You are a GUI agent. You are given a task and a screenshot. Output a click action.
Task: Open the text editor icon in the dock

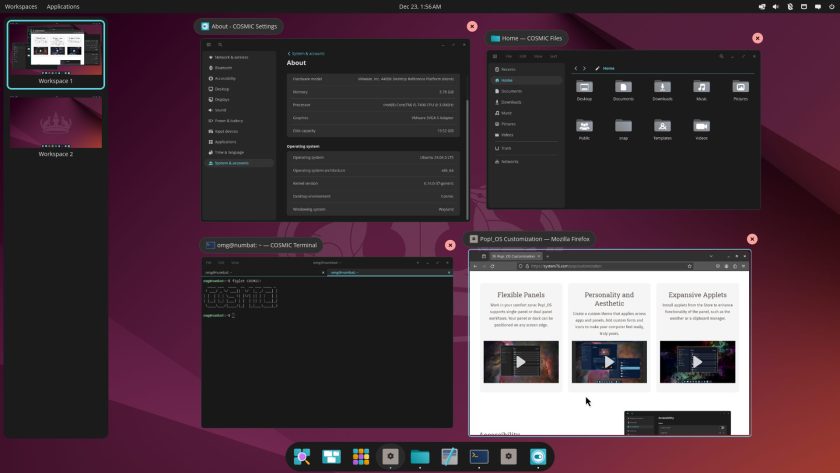[x=449, y=456]
